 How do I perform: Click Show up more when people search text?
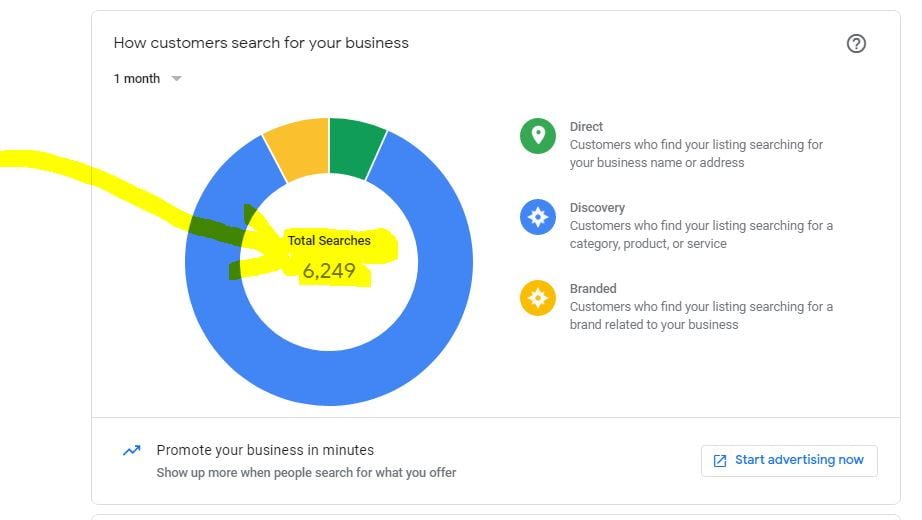click(306, 472)
